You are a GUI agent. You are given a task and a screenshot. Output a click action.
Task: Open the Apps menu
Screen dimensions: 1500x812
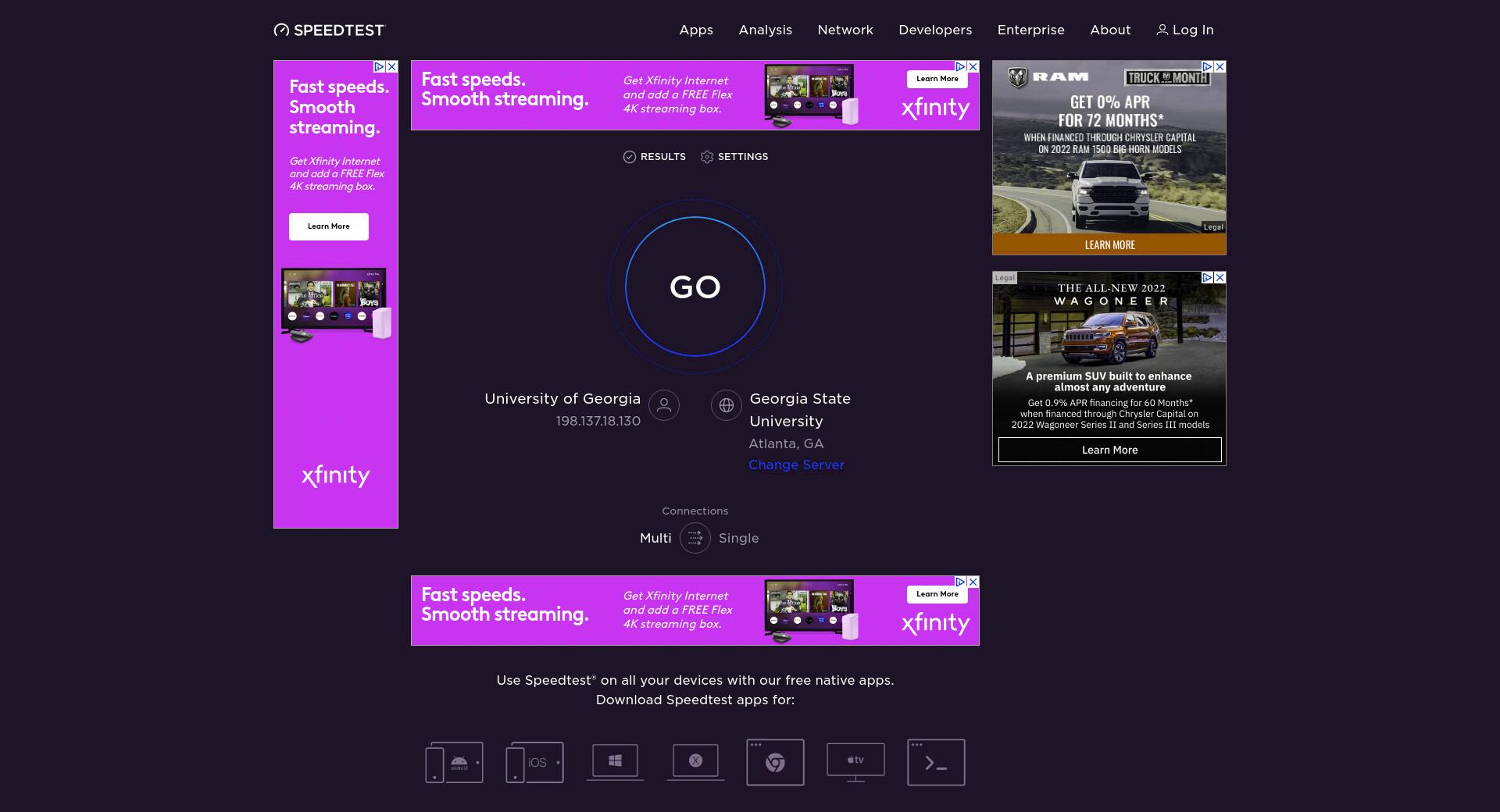[x=696, y=30]
